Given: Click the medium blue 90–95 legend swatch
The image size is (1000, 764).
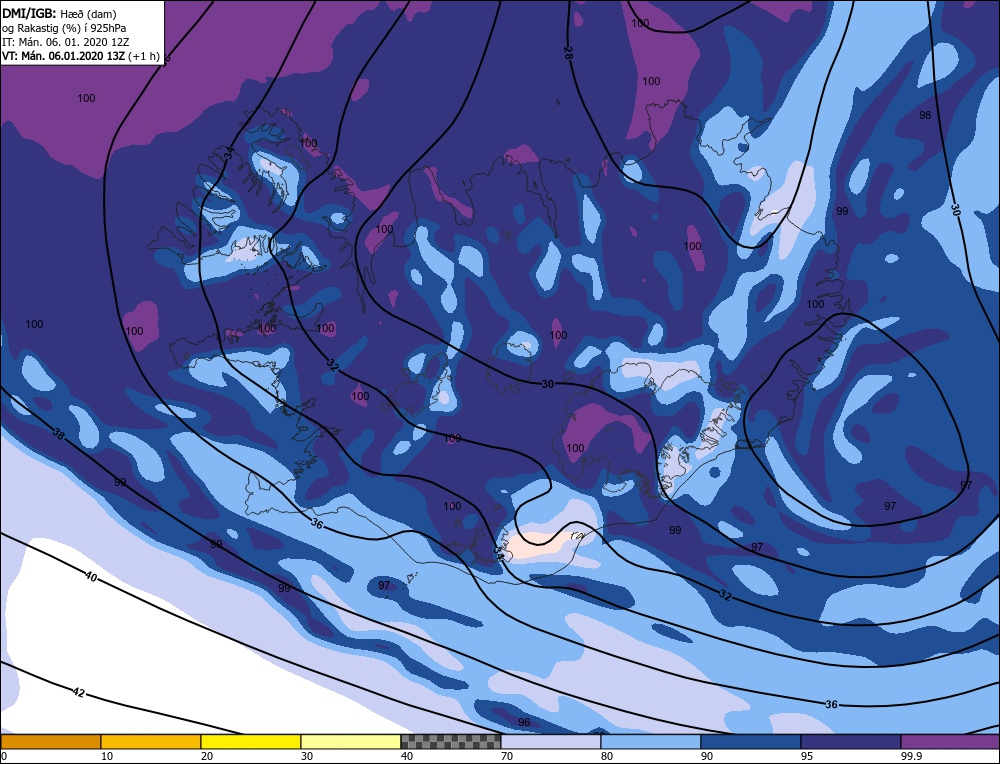Looking at the screenshot, I should point(751,741).
